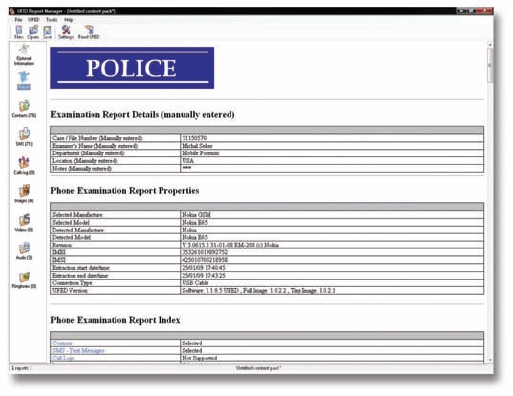Open the Videos sidebar icon
The height and width of the screenshot is (396, 513).
(24, 223)
